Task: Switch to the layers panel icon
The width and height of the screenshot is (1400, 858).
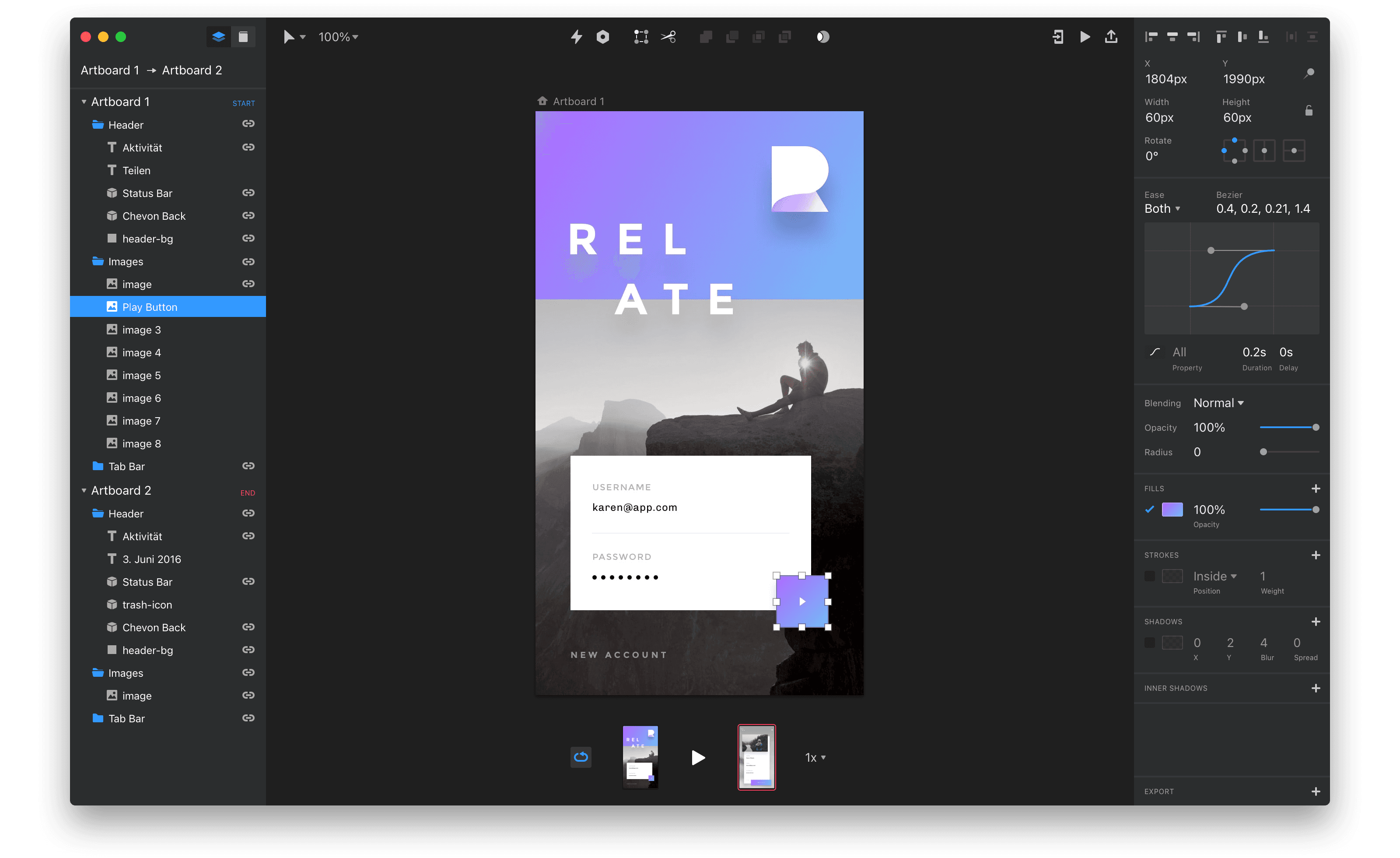Action: [218, 37]
